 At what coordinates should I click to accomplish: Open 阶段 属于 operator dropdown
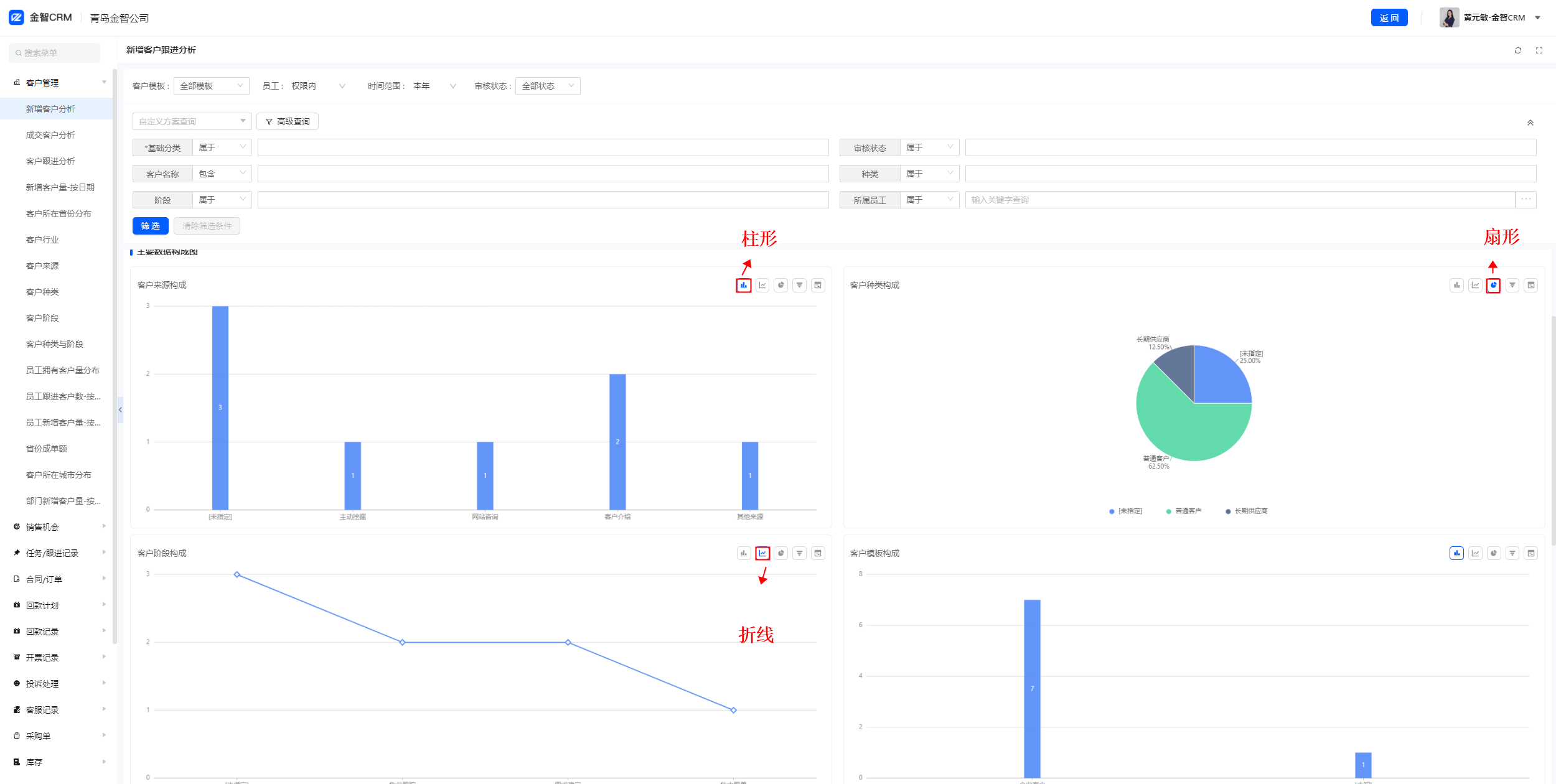pyautogui.click(x=222, y=200)
